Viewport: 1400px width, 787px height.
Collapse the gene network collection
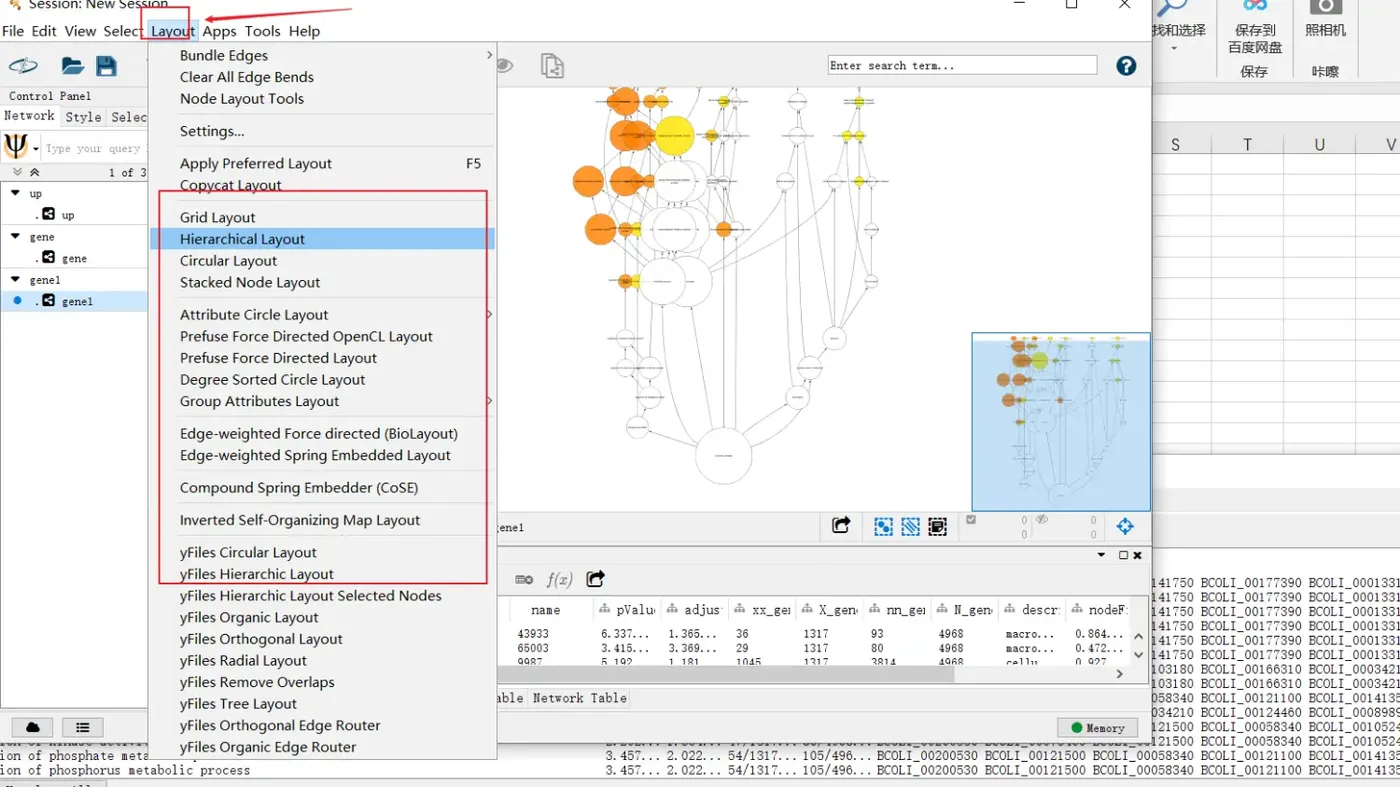(15, 236)
